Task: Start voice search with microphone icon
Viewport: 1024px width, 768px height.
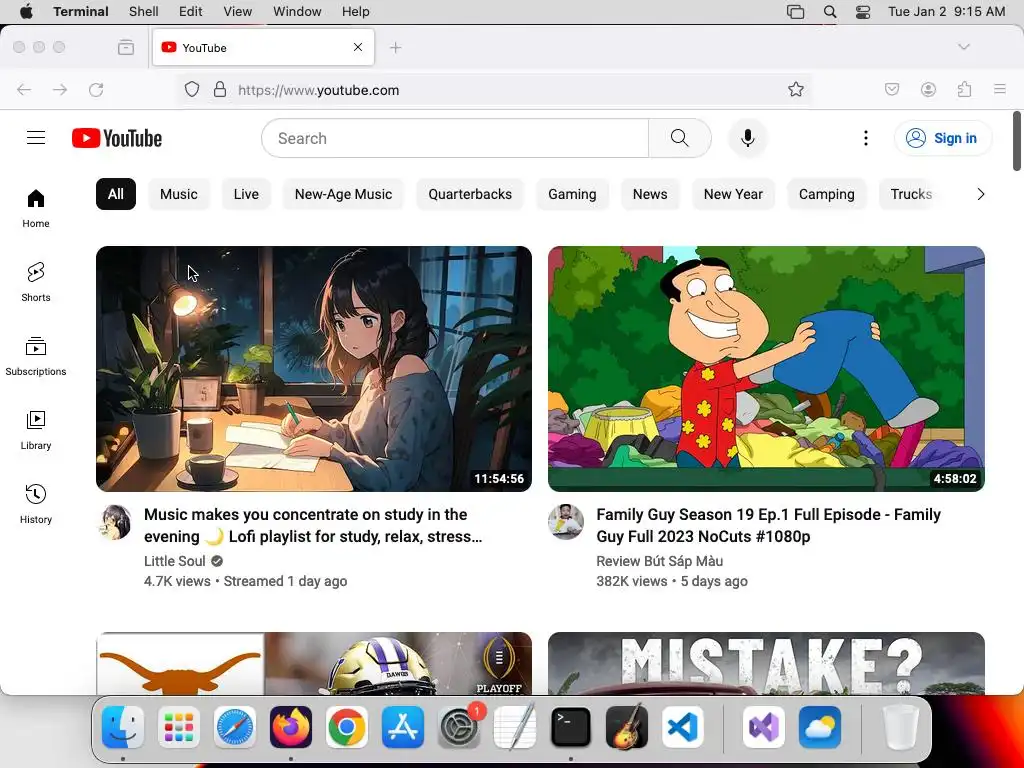Action: click(748, 138)
